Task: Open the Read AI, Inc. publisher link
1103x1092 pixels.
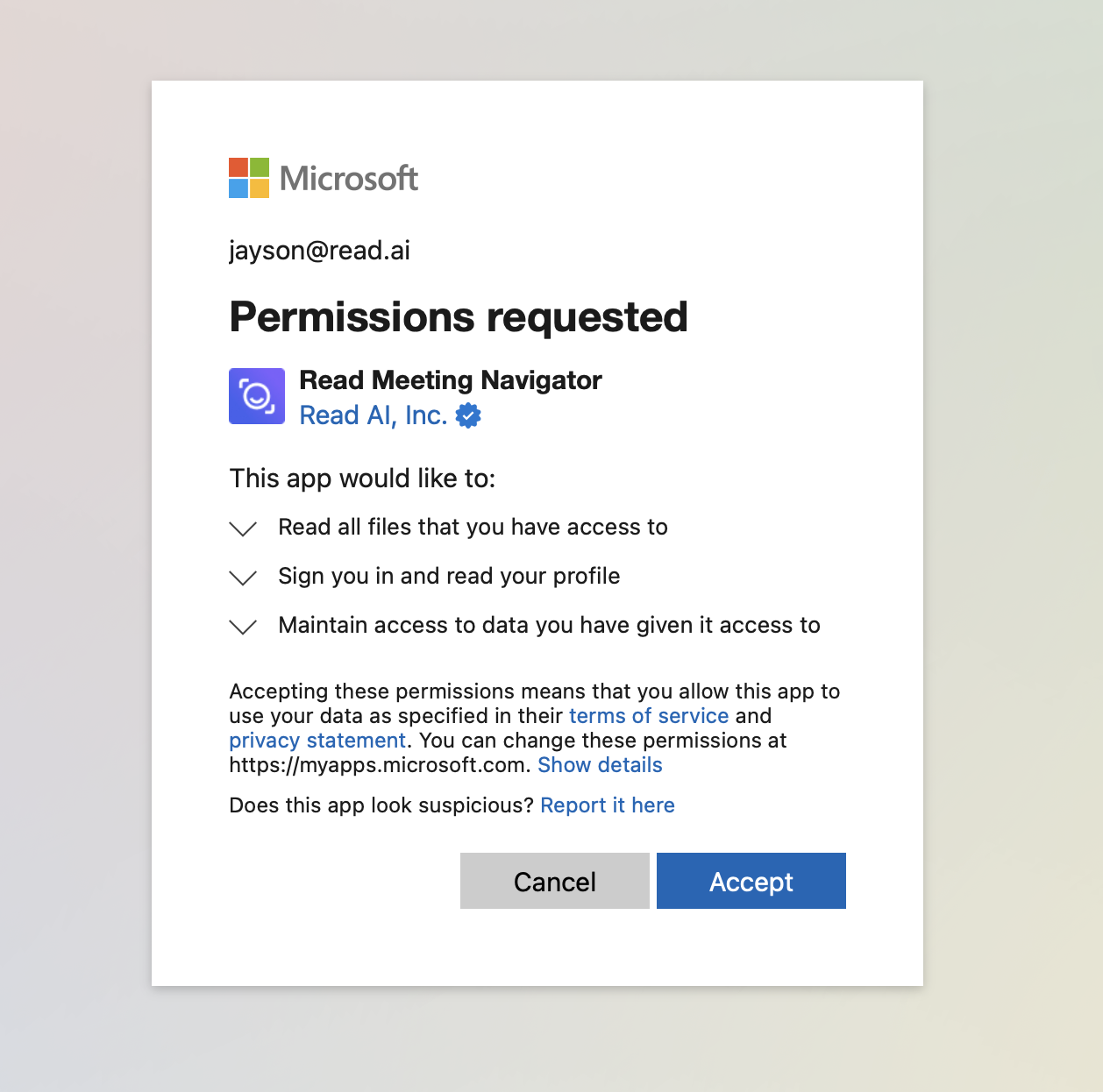Action: coord(374,415)
